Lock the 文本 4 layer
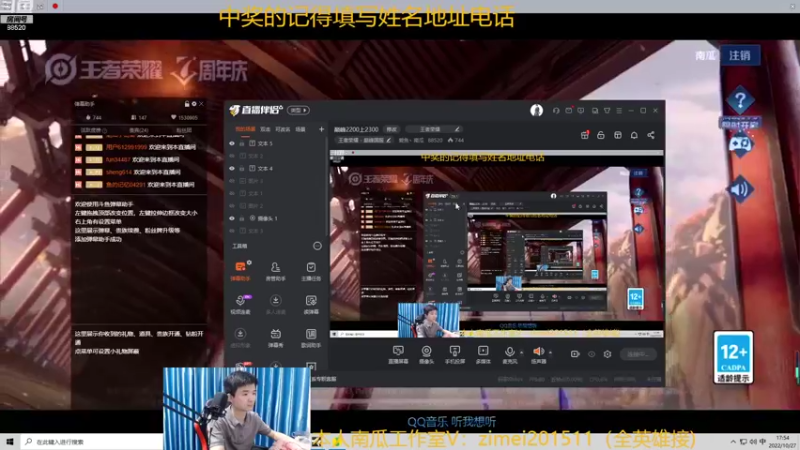 [242, 168]
